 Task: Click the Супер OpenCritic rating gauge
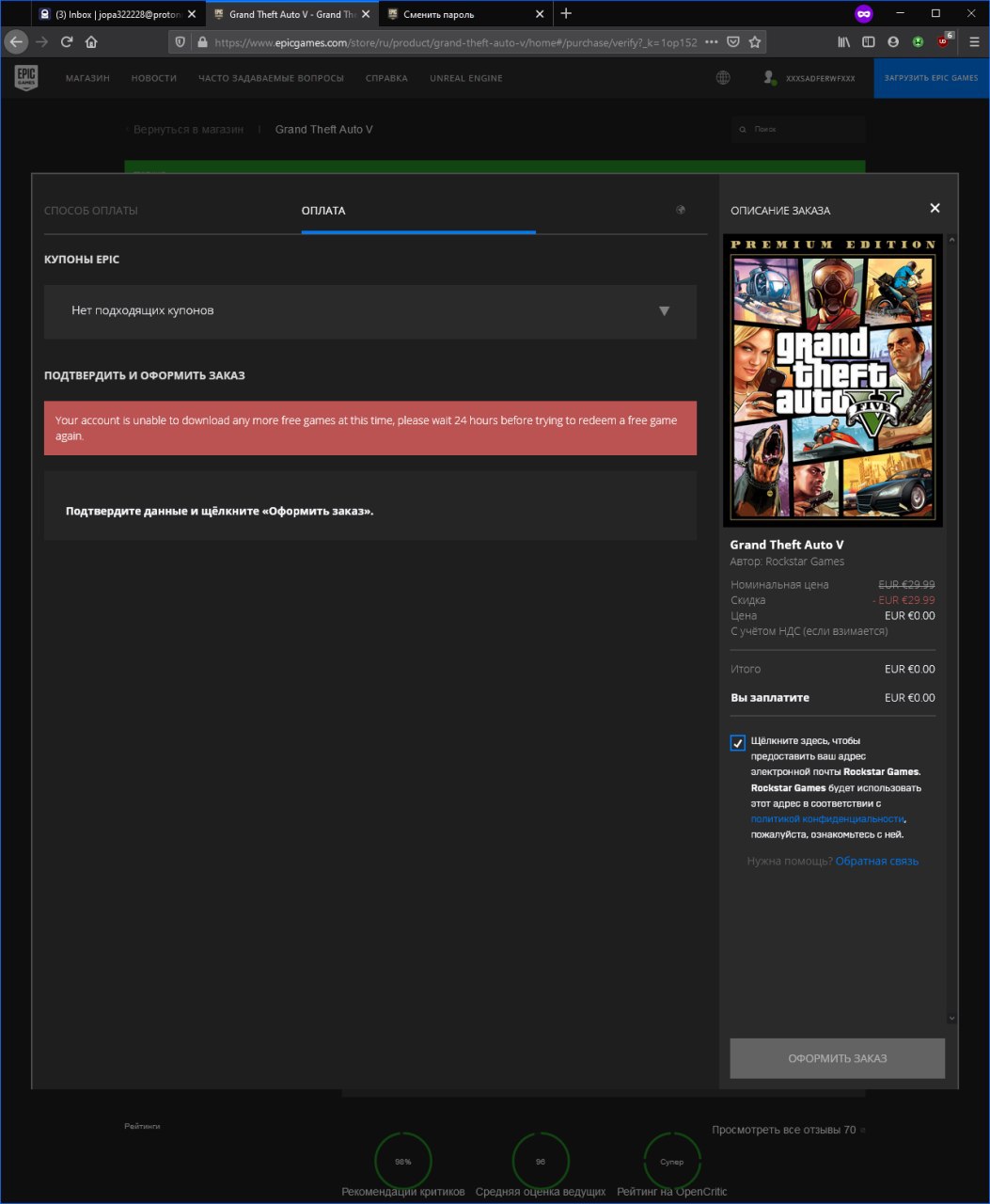pos(671,1162)
